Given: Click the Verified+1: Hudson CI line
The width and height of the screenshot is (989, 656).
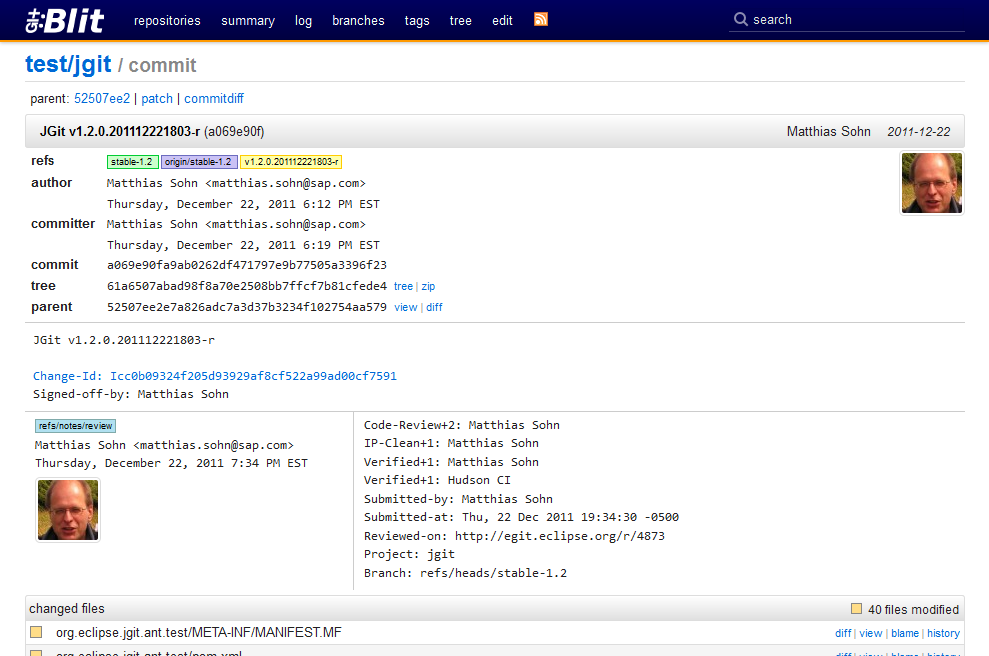Looking at the screenshot, I should pos(437,480).
